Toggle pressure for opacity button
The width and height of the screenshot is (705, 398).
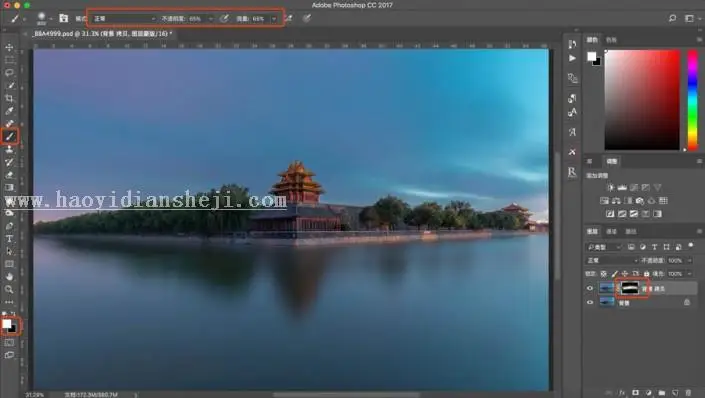point(224,18)
